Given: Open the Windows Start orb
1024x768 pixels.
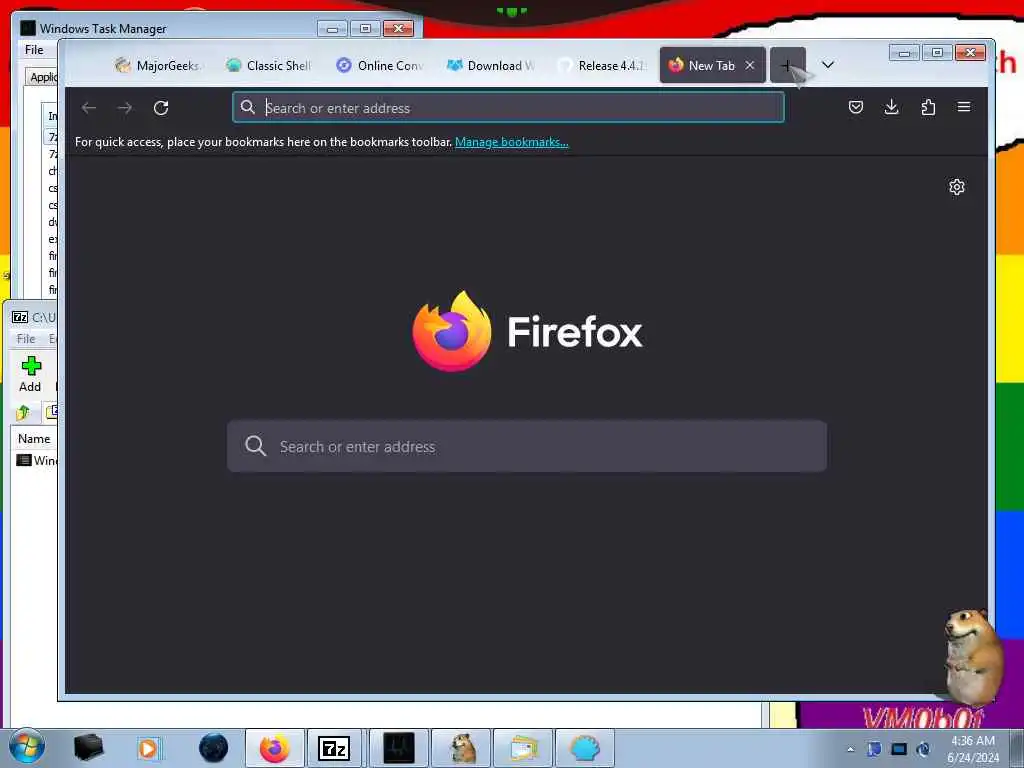Looking at the screenshot, I should 27,748.
